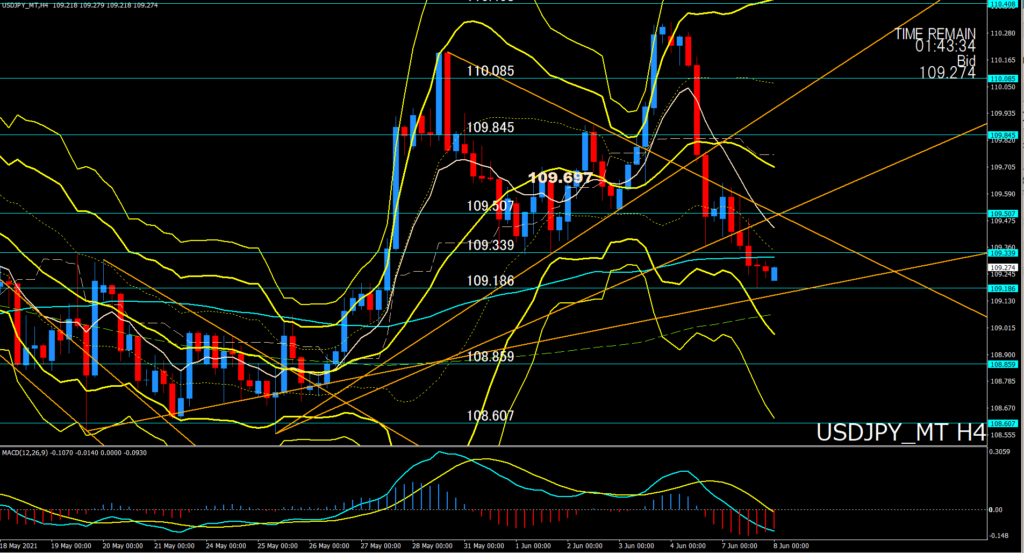
Task: Click the 21 May 00:00 time axis label
Action: click(174, 546)
